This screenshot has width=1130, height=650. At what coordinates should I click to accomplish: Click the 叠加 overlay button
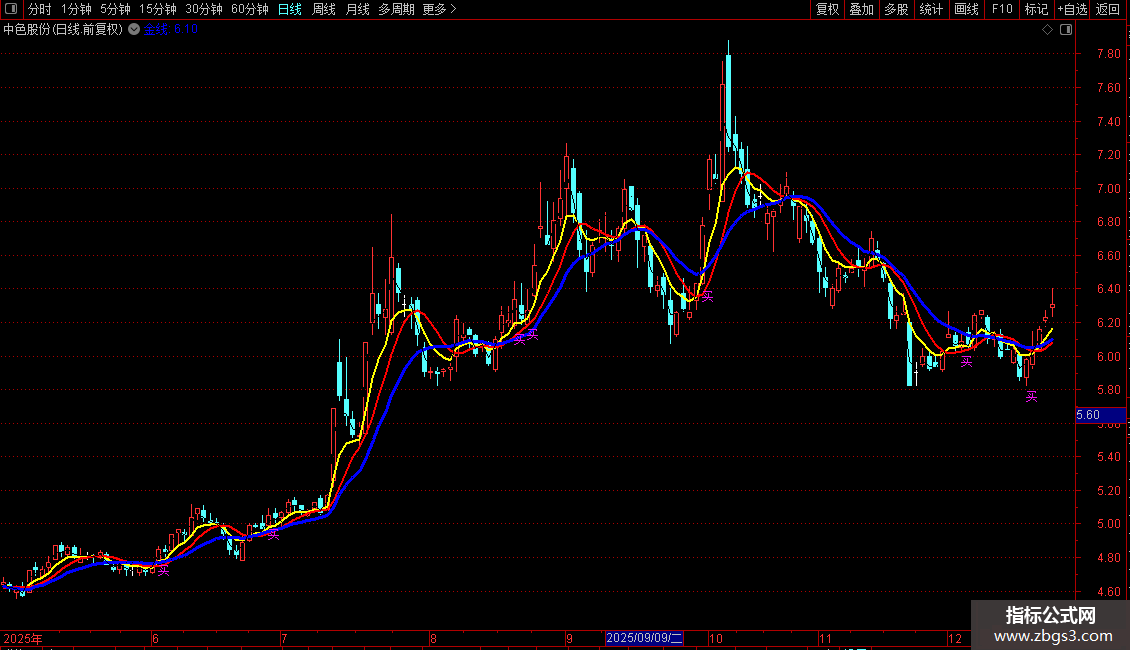click(x=861, y=9)
